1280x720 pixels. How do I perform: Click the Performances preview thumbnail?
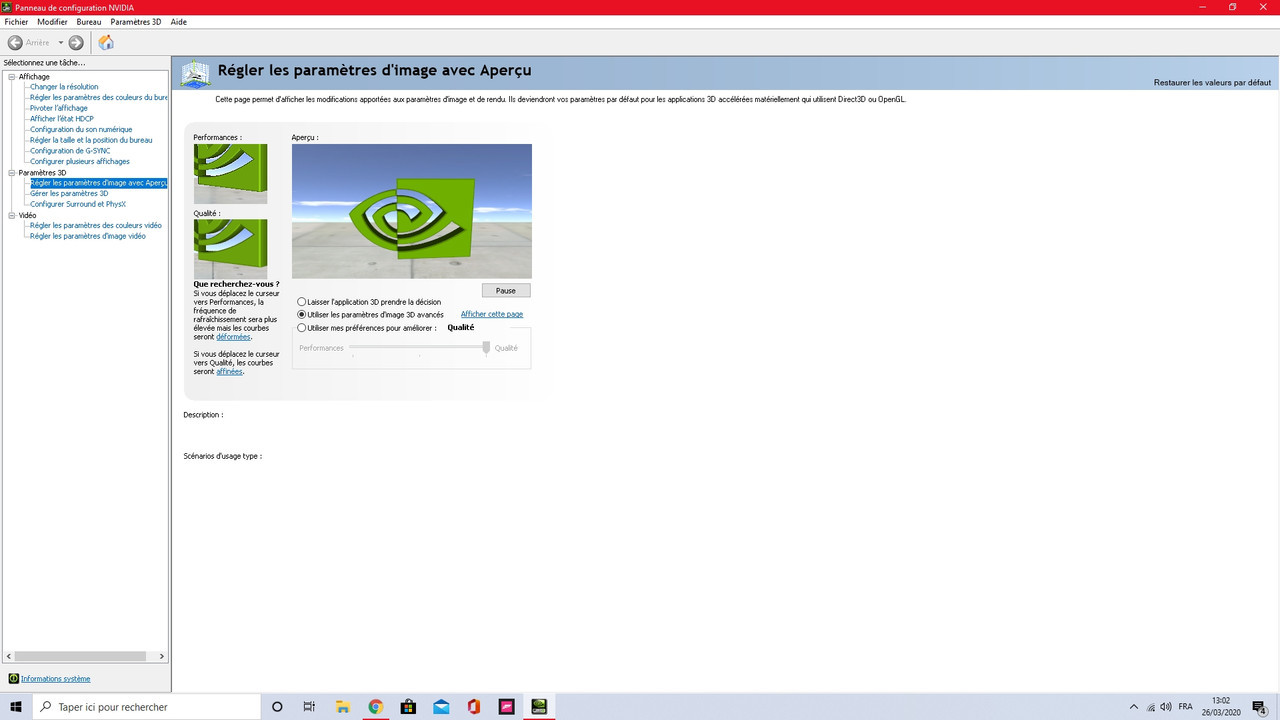point(230,173)
